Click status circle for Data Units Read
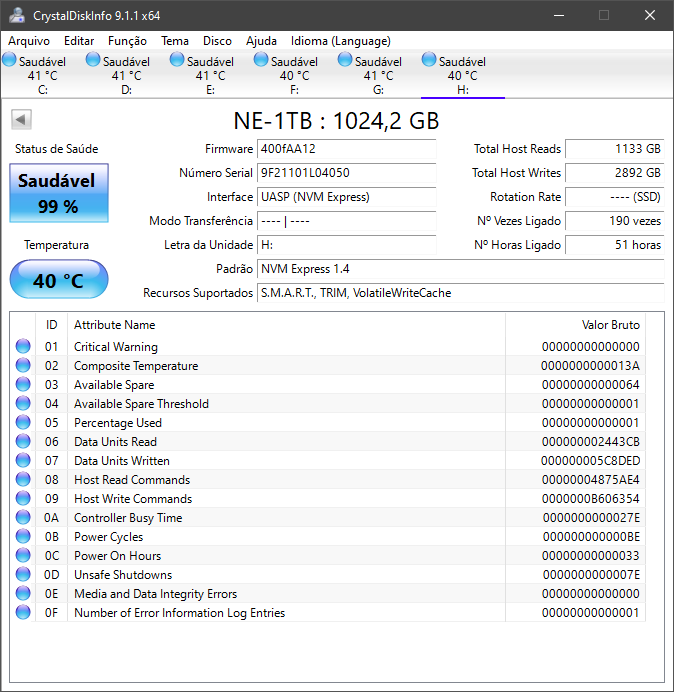Image resolution: width=674 pixels, height=692 pixels. point(23,441)
